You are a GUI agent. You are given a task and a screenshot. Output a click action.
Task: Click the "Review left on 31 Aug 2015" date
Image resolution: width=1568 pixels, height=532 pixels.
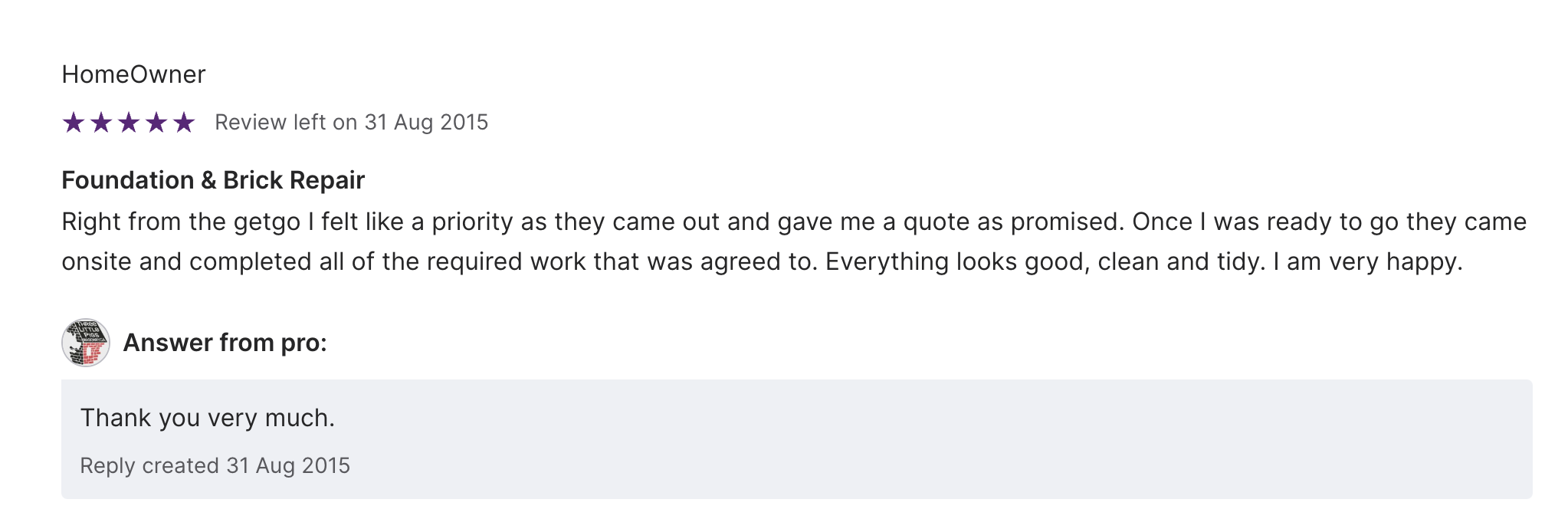coord(351,123)
